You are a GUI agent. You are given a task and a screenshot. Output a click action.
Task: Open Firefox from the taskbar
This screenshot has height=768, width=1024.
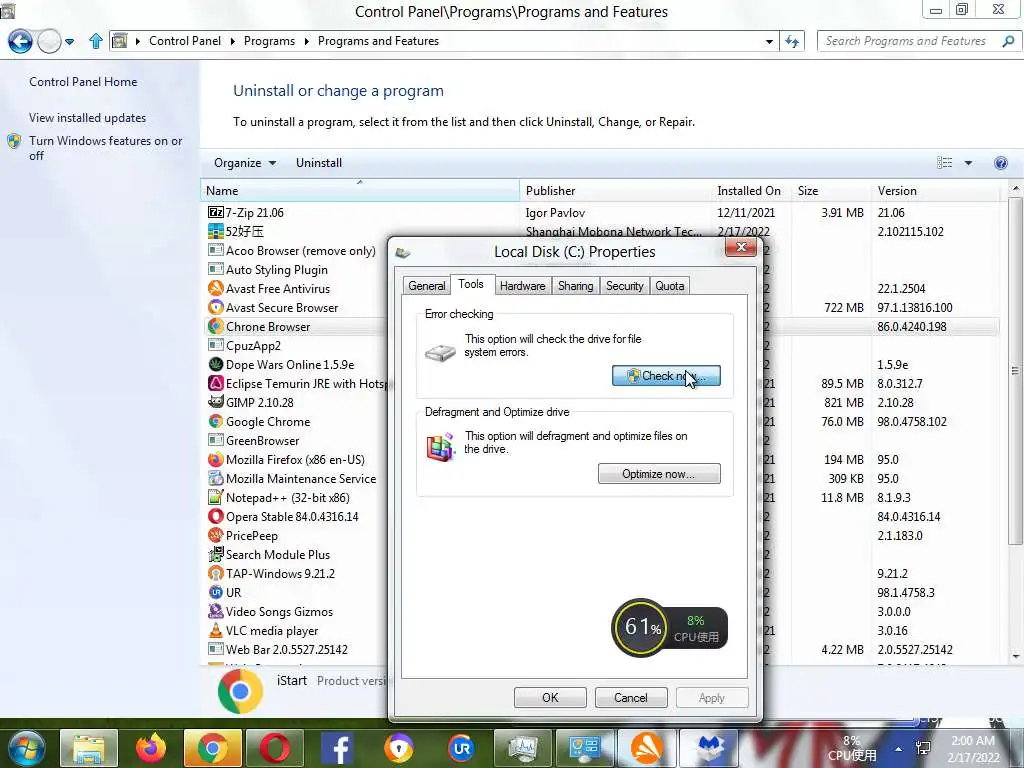tap(151, 748)
